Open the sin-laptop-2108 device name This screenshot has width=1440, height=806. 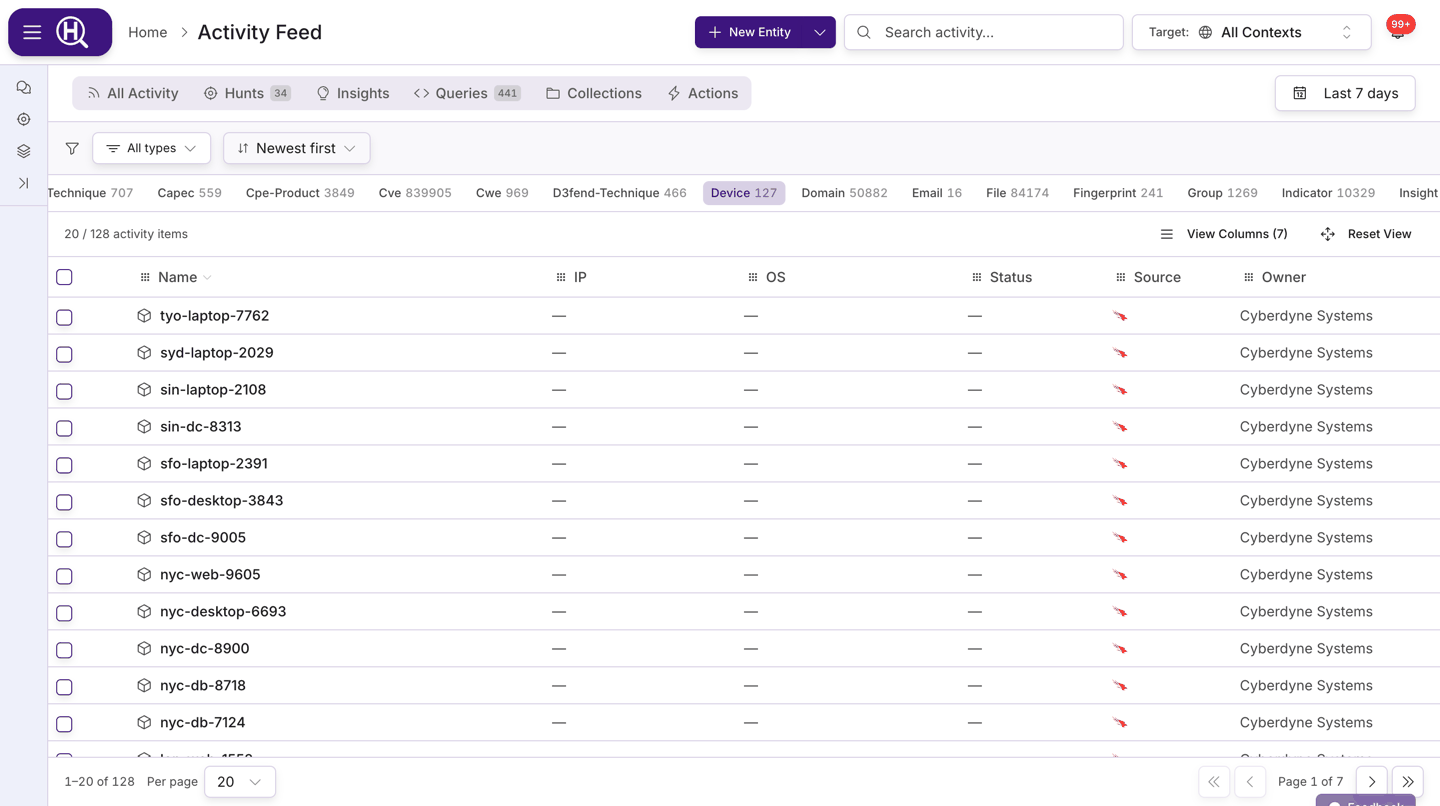pyautogui.click(x=213, y=389)
